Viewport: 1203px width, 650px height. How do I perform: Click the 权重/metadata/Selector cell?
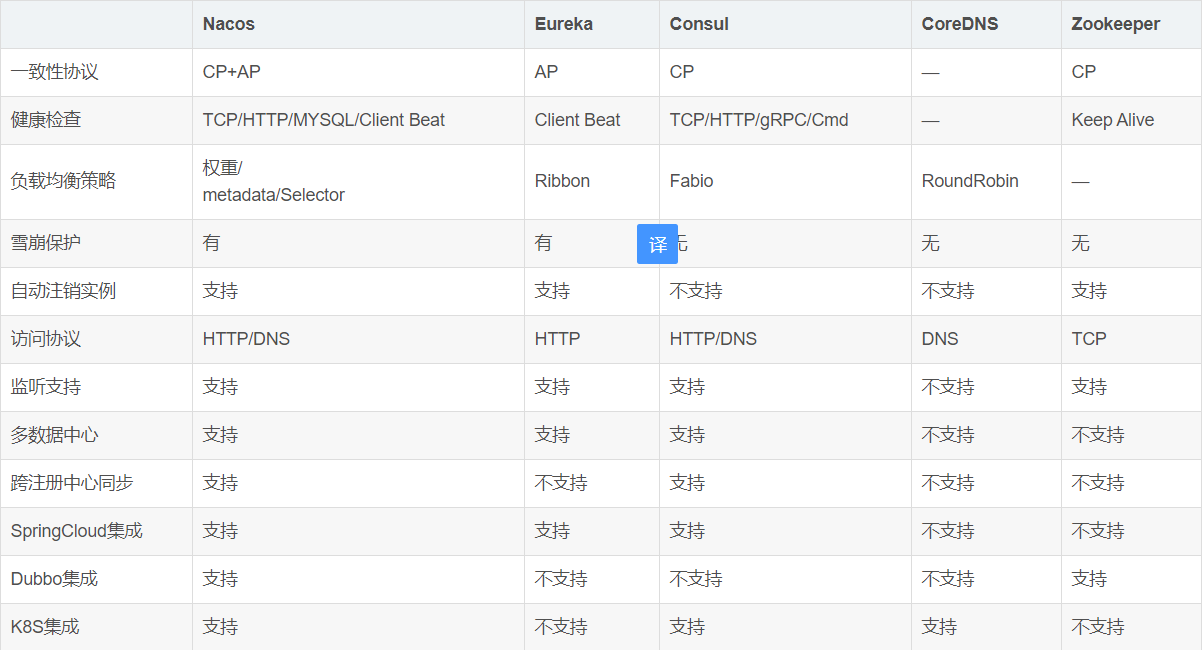pyautogui.click(x=274, y=181)
